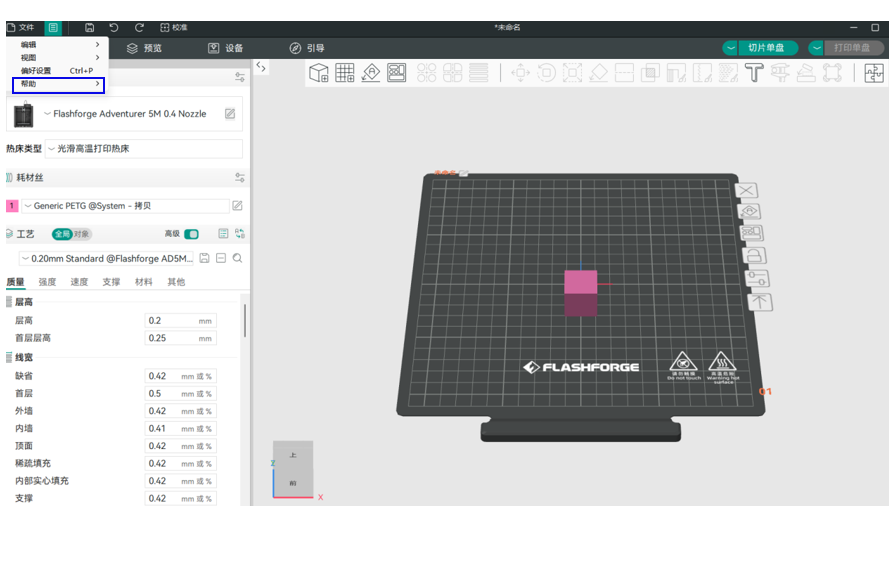Screen dimensions: 889x575
Task: Click the 校准 (Calibration) button
Action: coord(173,28)
